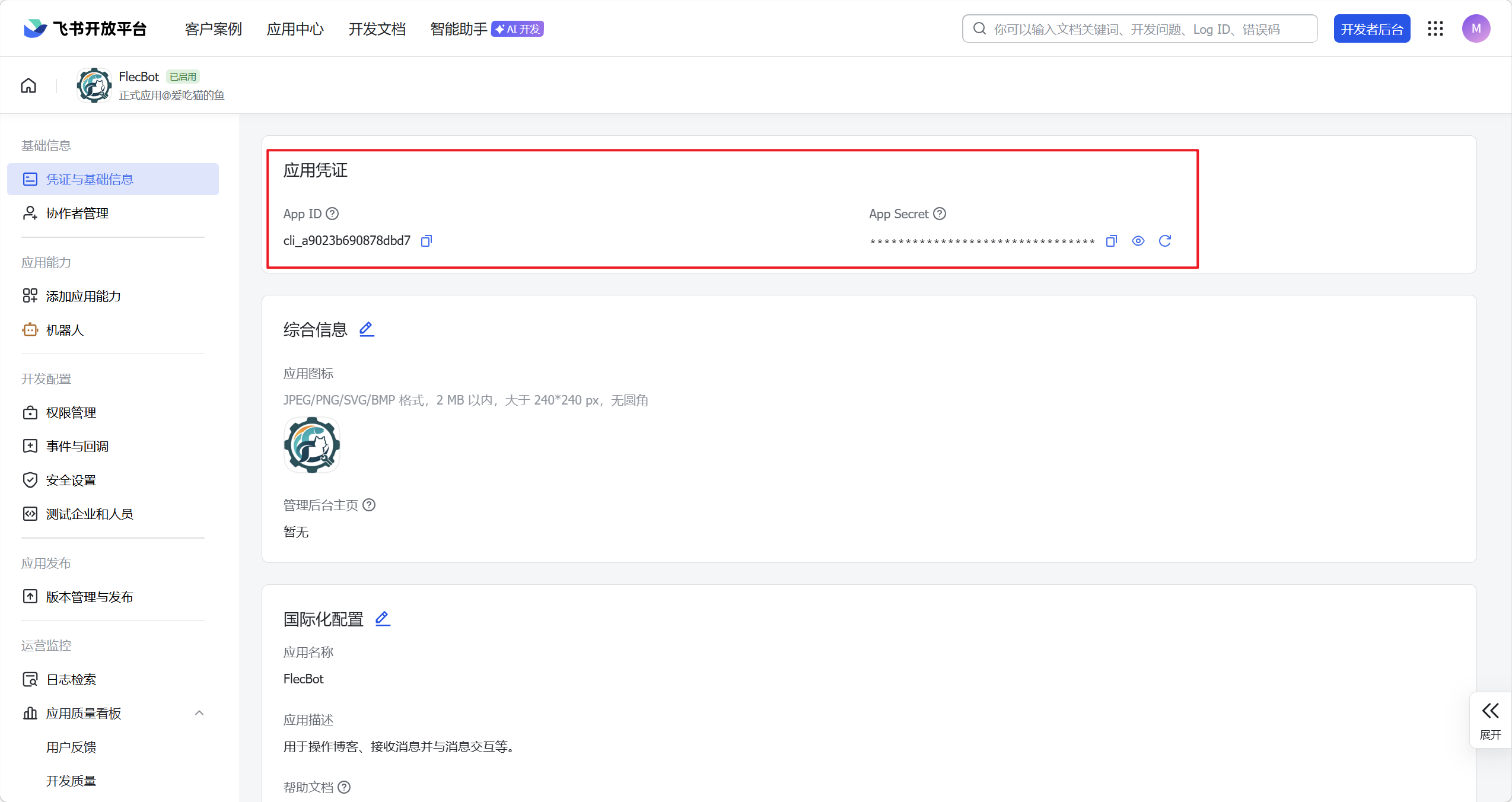The image size is (1512, 802).
Task: Go to home via house icon
Action: (28, 85)
